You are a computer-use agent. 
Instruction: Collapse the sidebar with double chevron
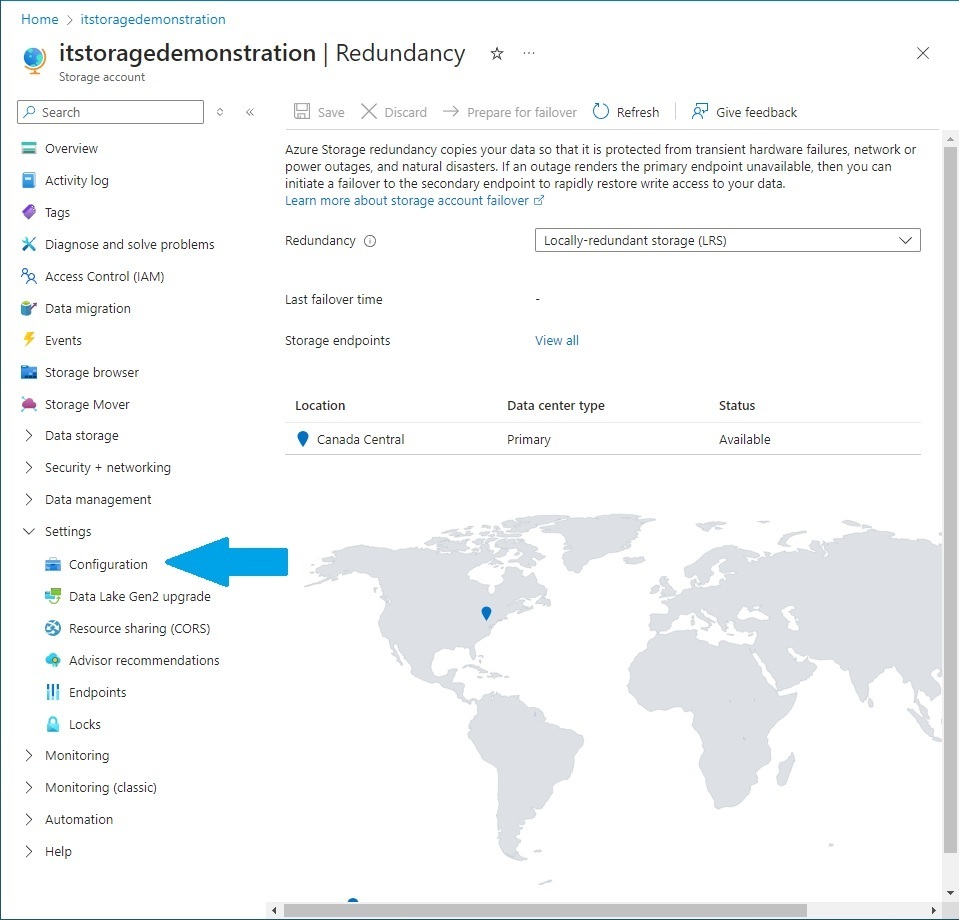(x=250, y=112)
